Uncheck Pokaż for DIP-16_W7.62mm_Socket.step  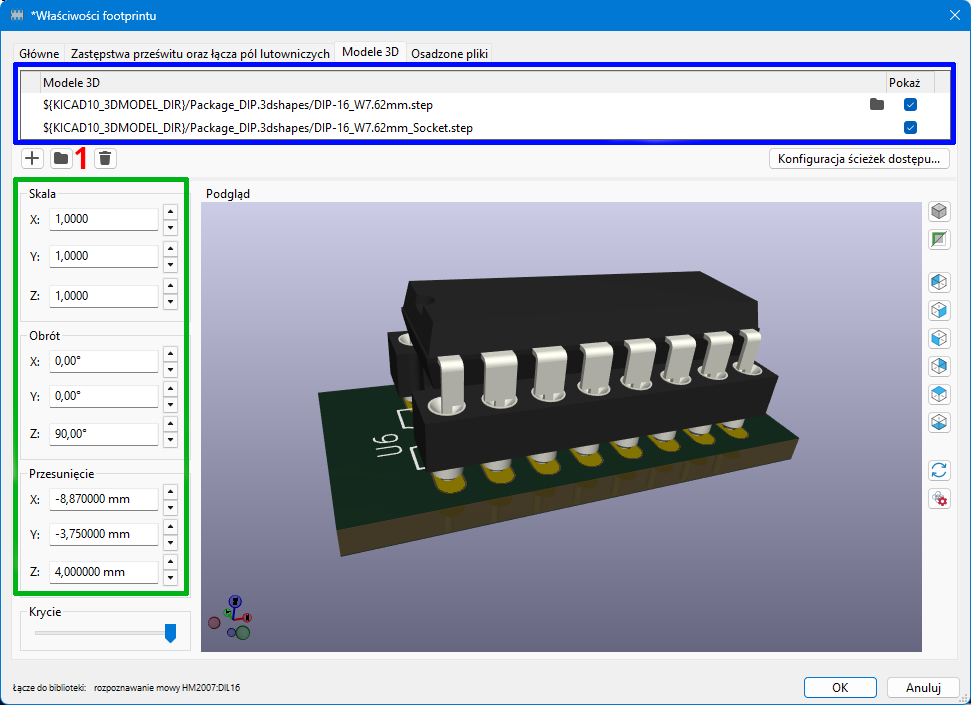(910, 128)
